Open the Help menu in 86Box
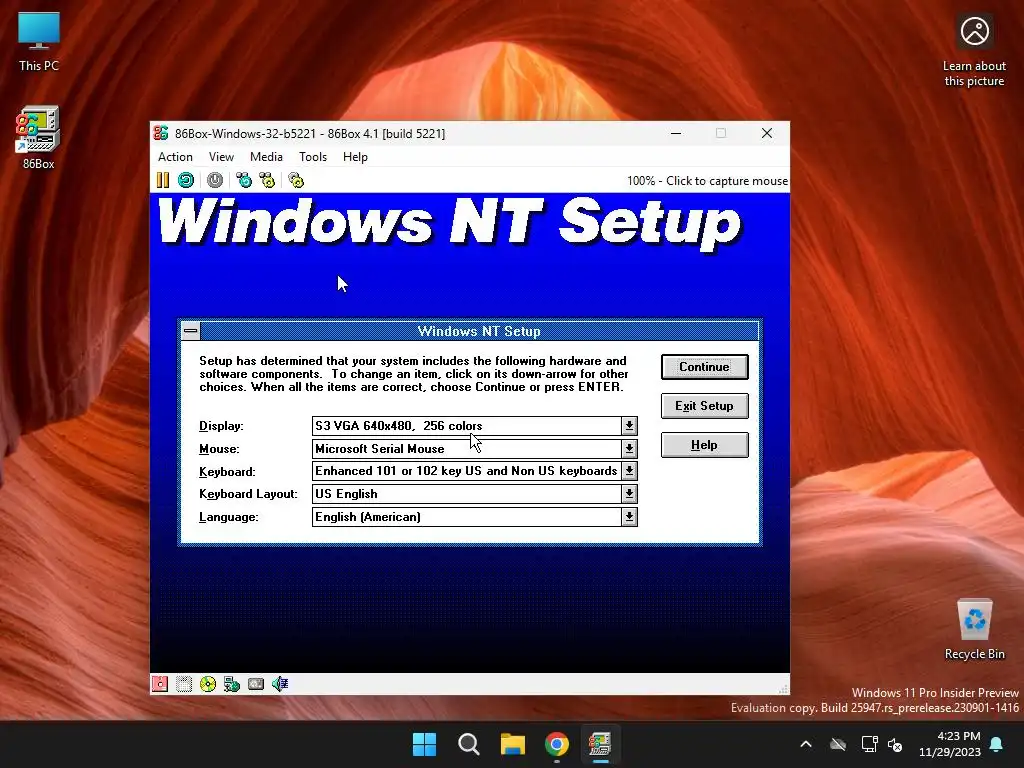 click(x=355, y=157)
